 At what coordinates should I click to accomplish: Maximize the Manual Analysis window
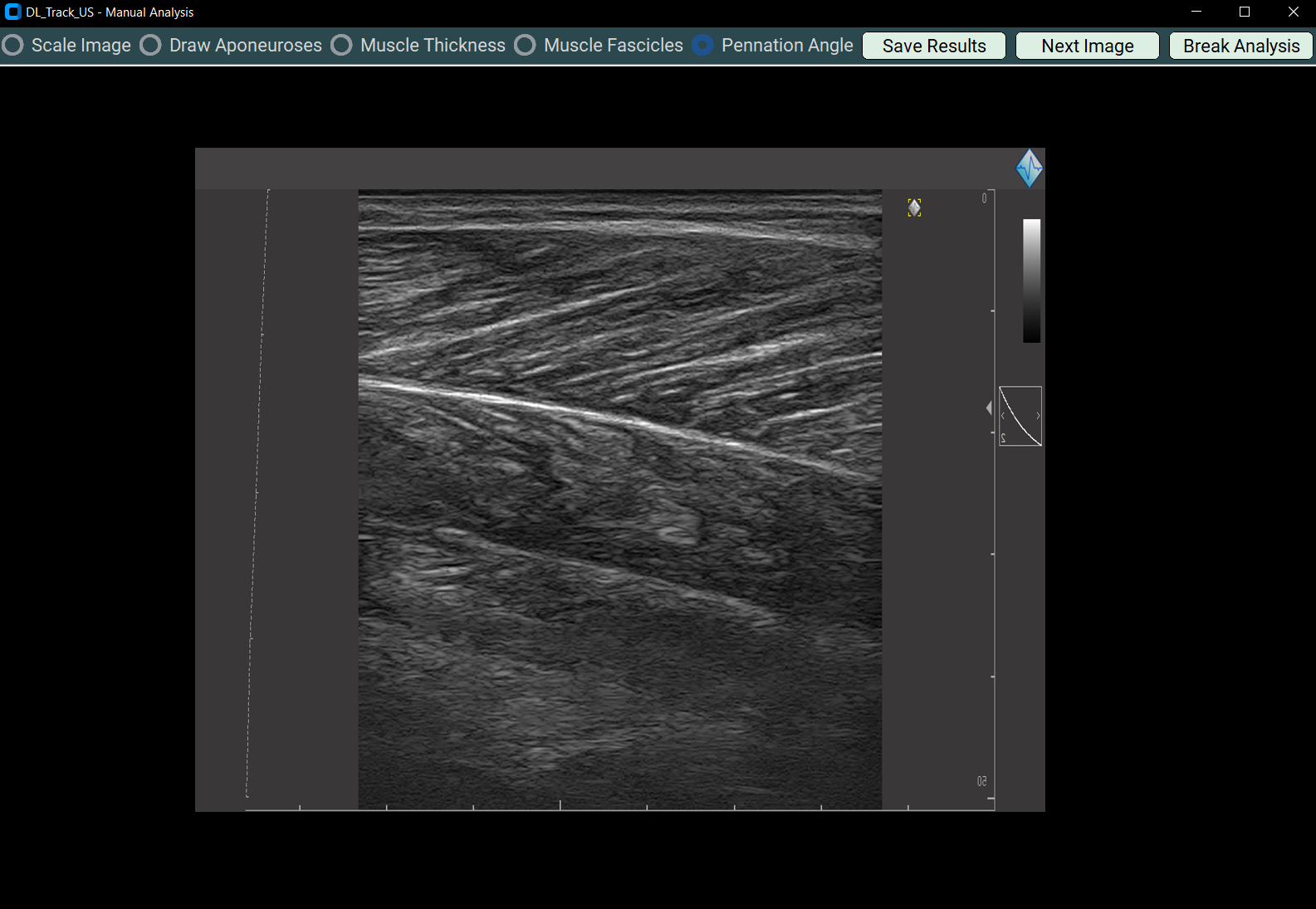click(1245, 12)
